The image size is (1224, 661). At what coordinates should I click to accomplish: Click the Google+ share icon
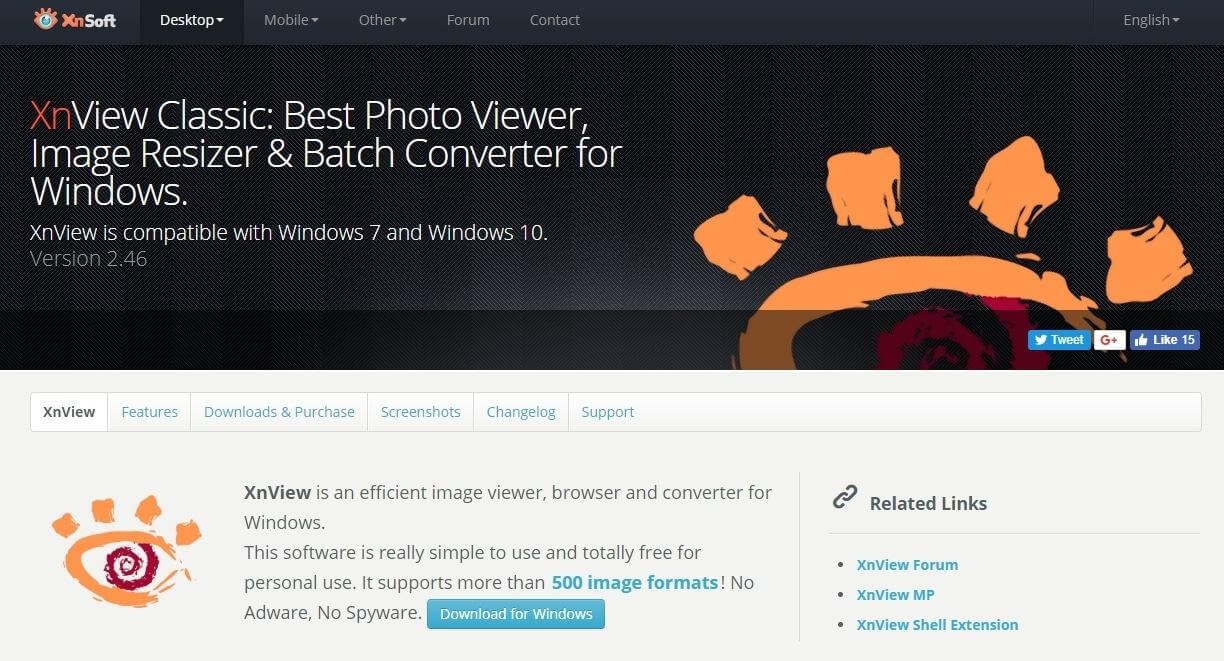[x=1108, y=340]
